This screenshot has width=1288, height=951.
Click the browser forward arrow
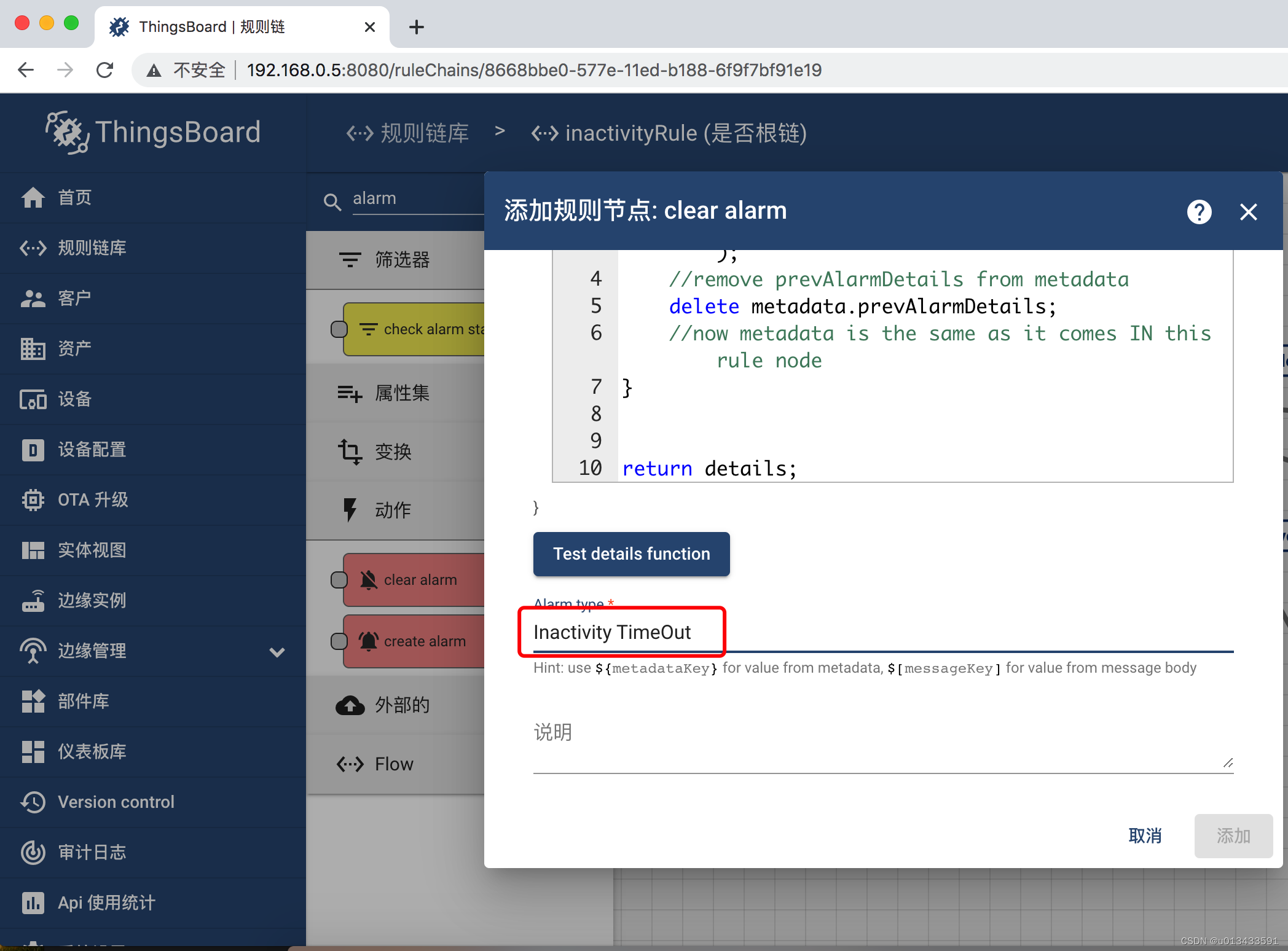65,70
